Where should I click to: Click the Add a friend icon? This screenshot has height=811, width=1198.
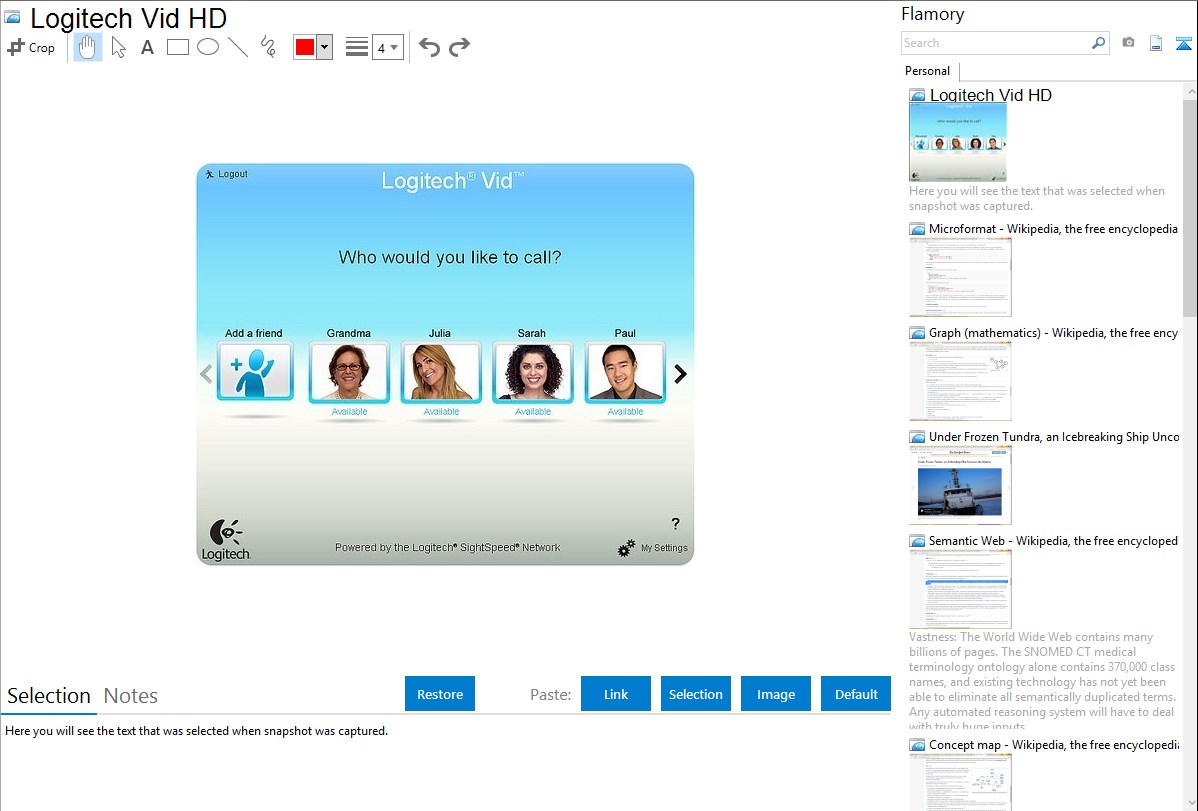click(254, 371)
